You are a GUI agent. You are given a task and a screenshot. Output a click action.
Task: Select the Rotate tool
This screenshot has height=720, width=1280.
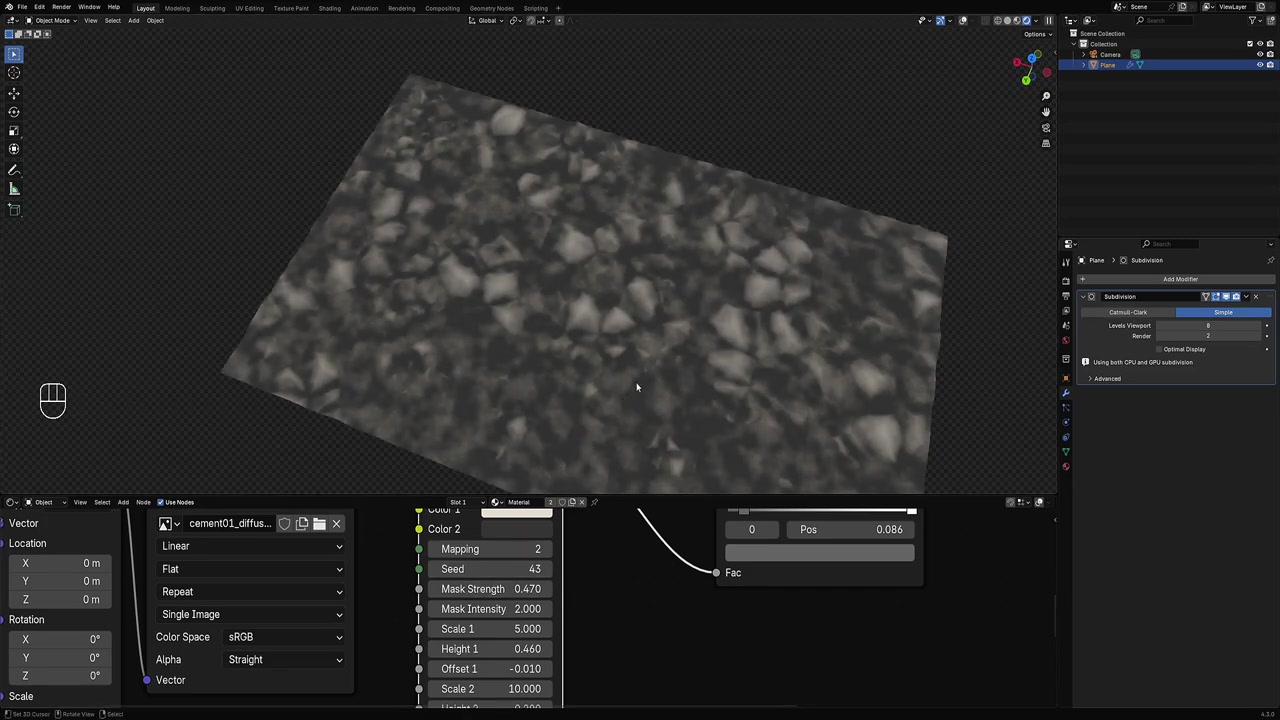pyautogui.click(x=14, y=112)
